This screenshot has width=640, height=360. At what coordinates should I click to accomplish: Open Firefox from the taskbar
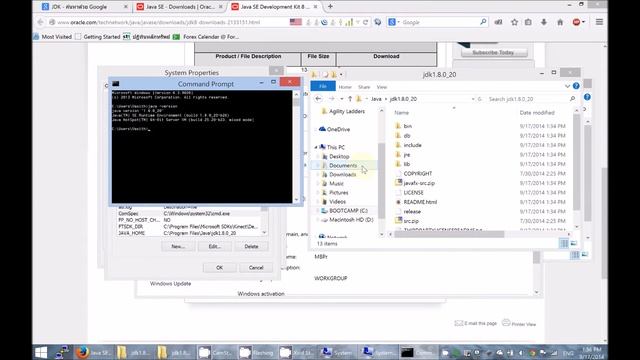coord(93,352)
